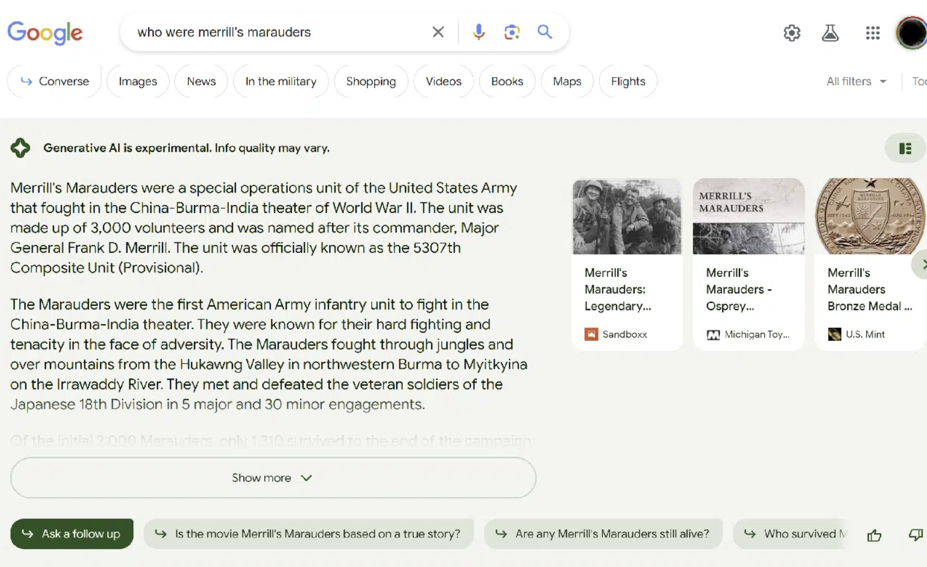Switch to Videos results
Viewport: 927px width, 567px height.
tap(443, 82)
